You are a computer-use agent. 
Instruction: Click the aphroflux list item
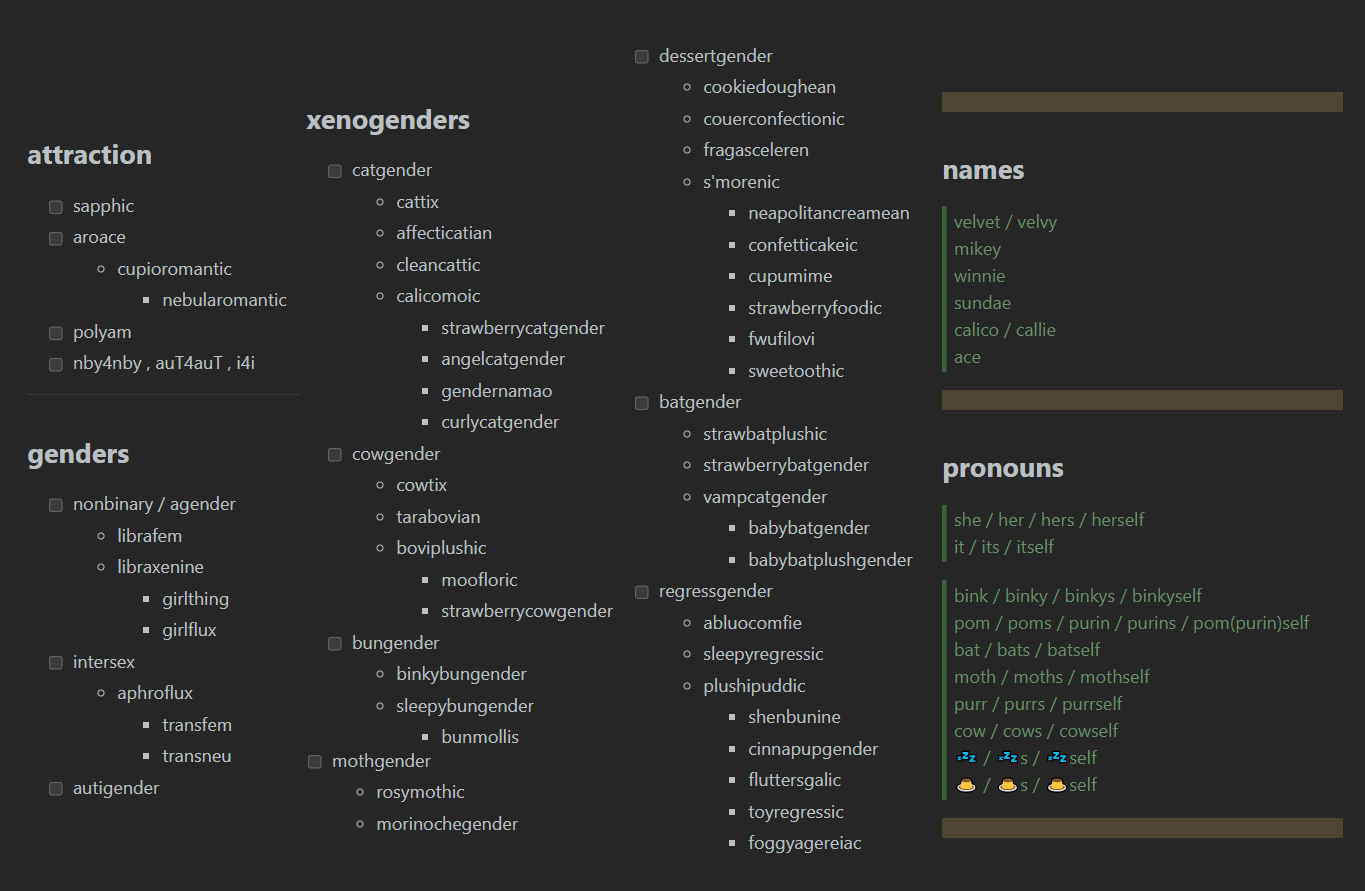point(155,693)
